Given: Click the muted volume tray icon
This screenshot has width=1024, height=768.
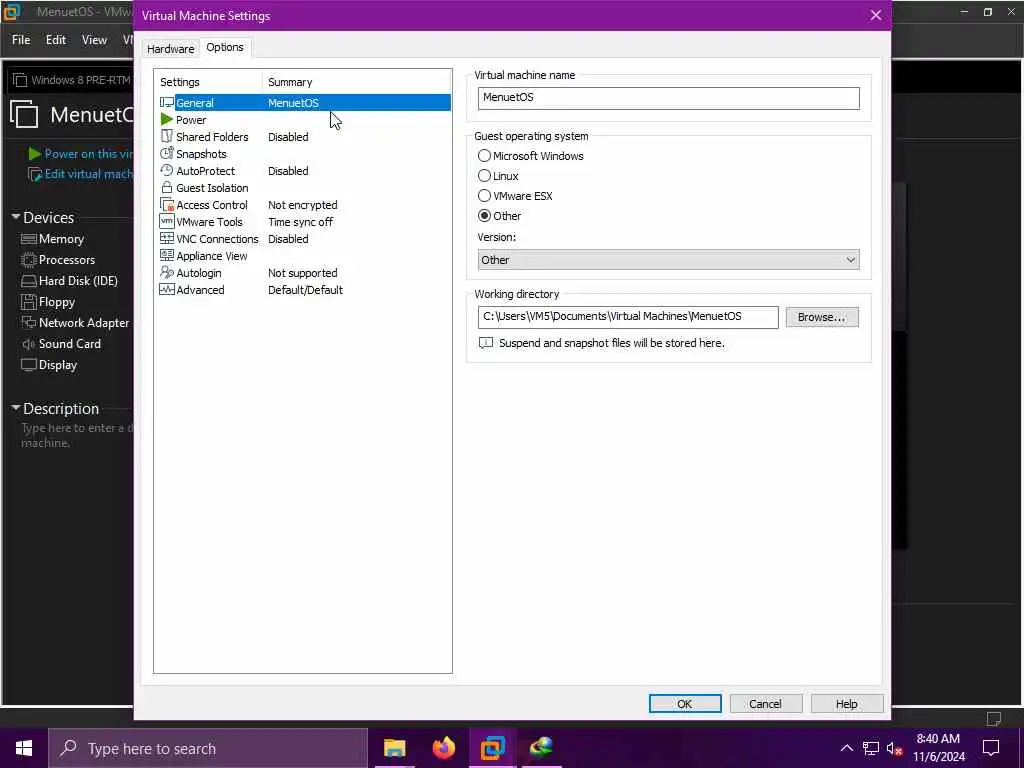Looking at the screenshot, I should (x=894, y=748).
